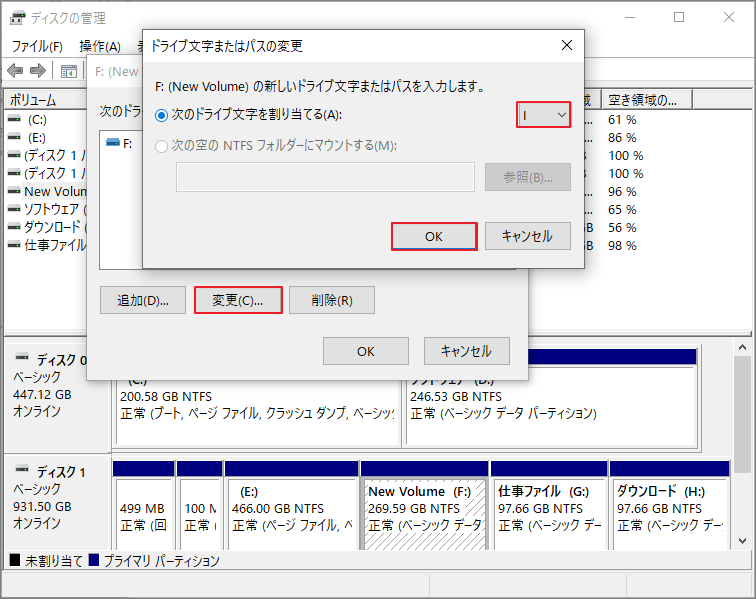Confirm the new drive letter with OK
Image resolution: width=756 pixels, height=599 pixels.
pyautogui.click(x=434, y=236)
